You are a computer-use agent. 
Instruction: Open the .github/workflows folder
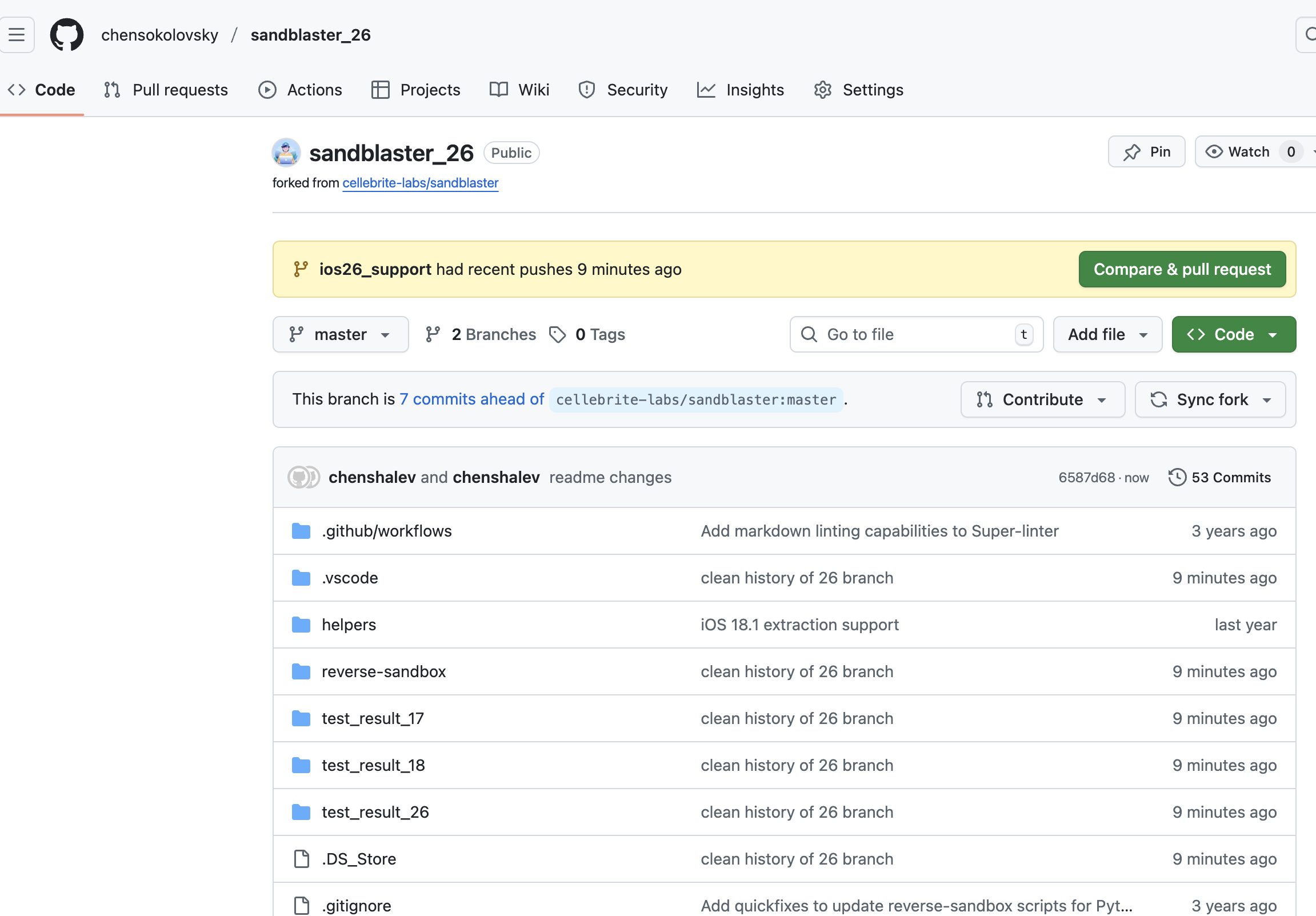coord(387,531)
